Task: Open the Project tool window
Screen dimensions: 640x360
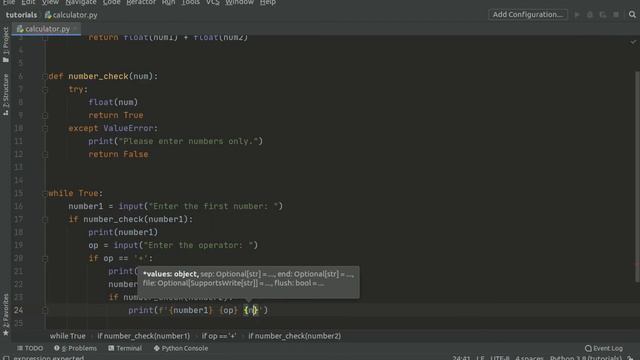Action: [6, 44]
